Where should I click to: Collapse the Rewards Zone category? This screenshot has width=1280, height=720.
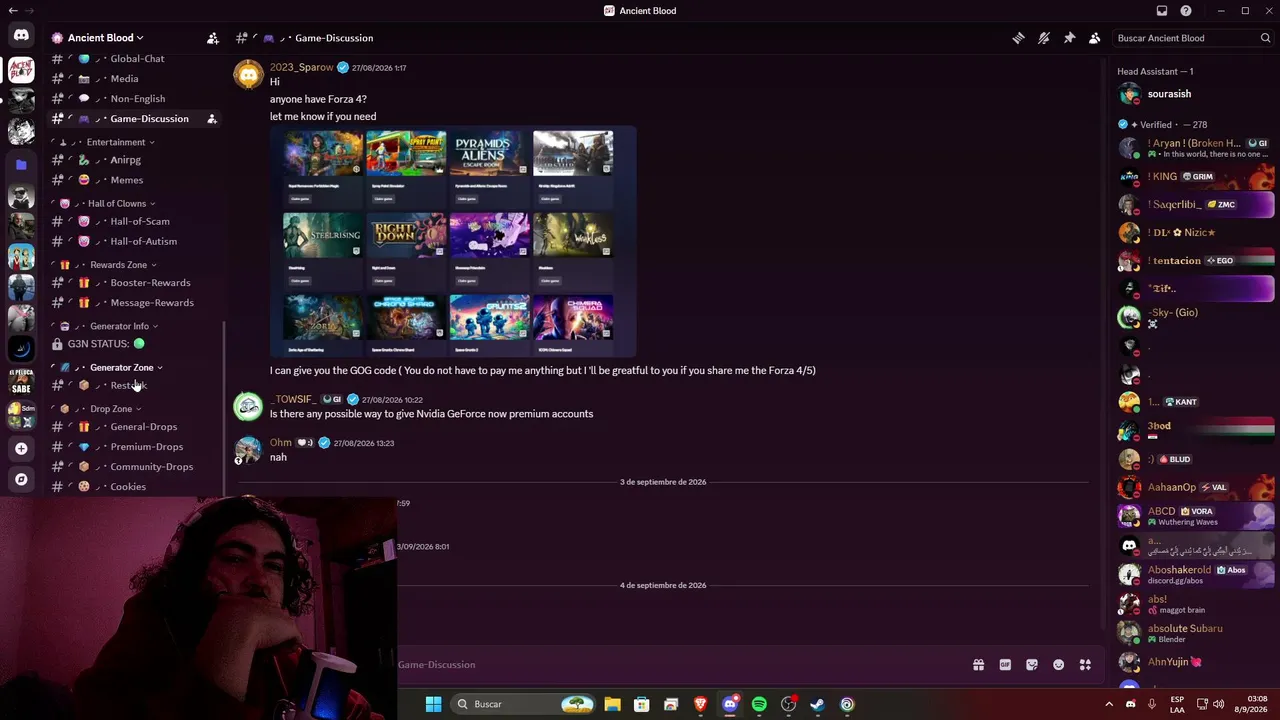(124, 265)
